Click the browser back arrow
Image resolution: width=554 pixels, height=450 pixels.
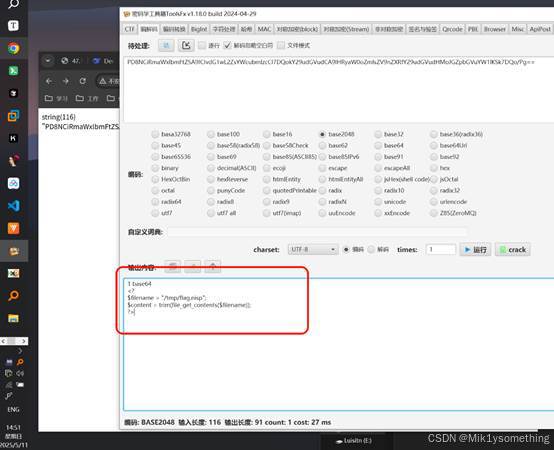[x=49, y=81]
